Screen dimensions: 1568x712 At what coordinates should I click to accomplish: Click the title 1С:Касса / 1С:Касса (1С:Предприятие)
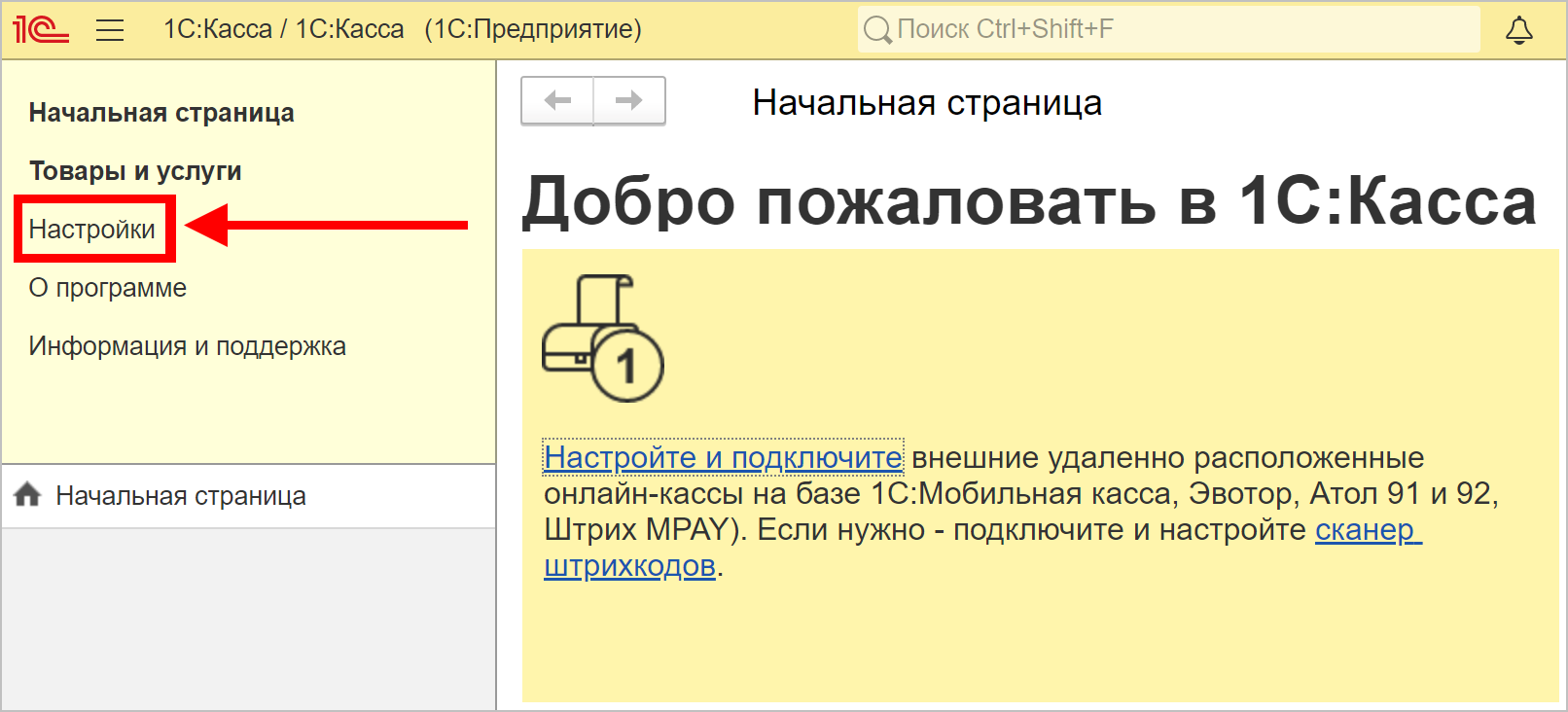coord(403,29)
